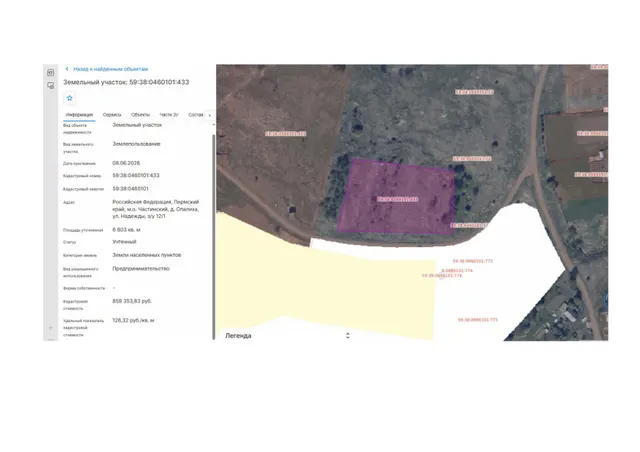Switch to the Части ЗУ tab
640x452 pixels.
click(x=169, y=115)
